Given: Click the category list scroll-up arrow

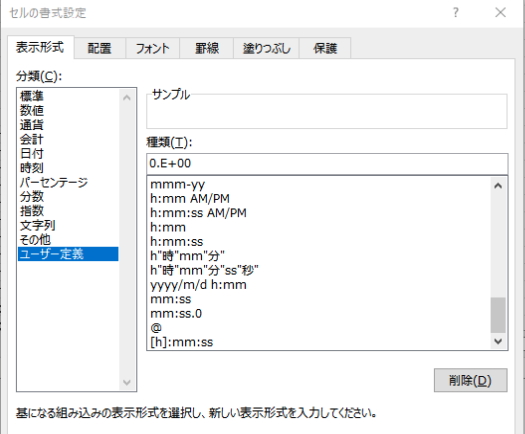Looking at the screenshot, I should (127, 98).
